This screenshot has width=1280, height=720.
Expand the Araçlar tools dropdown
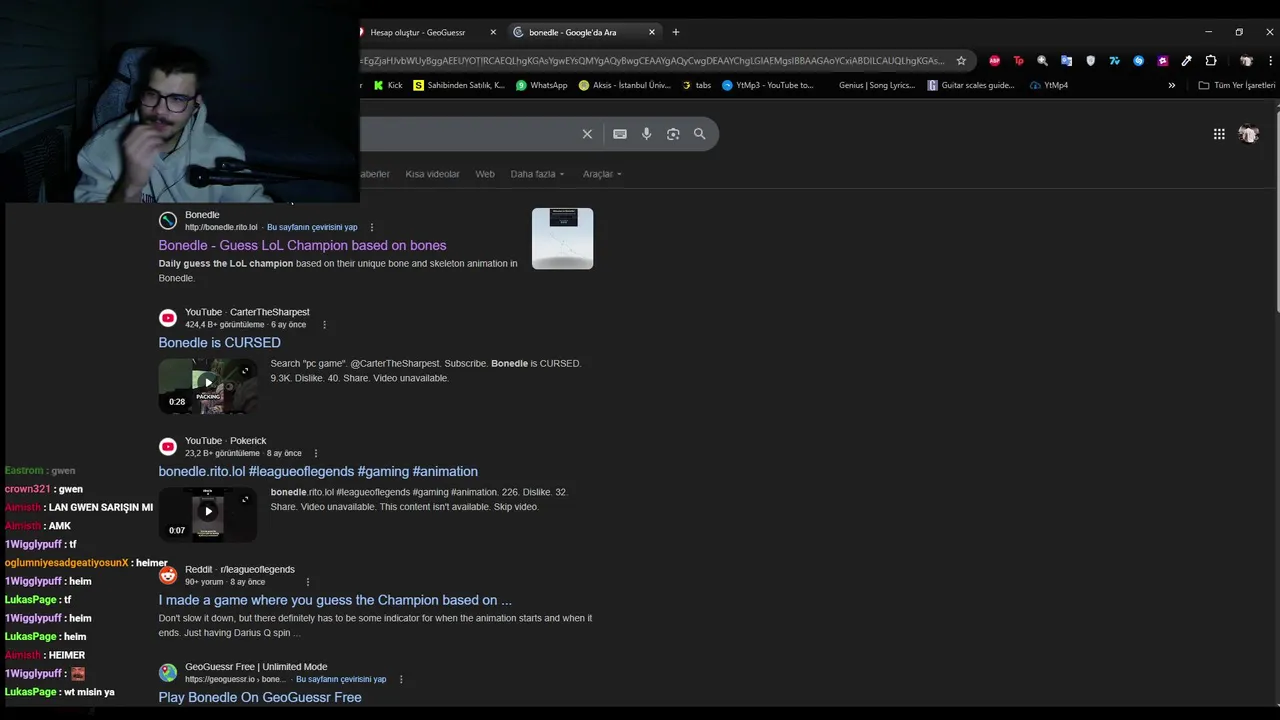tap(602, 174)
